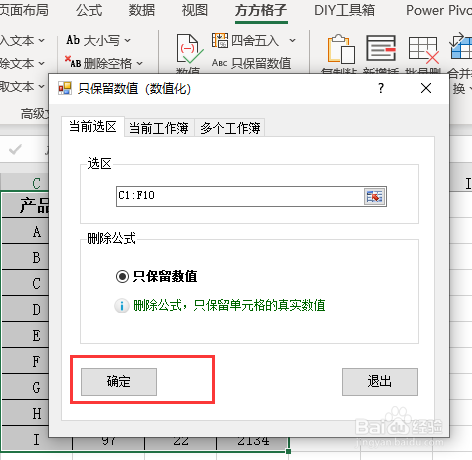This screenshot has height=460, width=472.
Task: Switch to the 当前工作簿 tab
Action: point(159,128)
